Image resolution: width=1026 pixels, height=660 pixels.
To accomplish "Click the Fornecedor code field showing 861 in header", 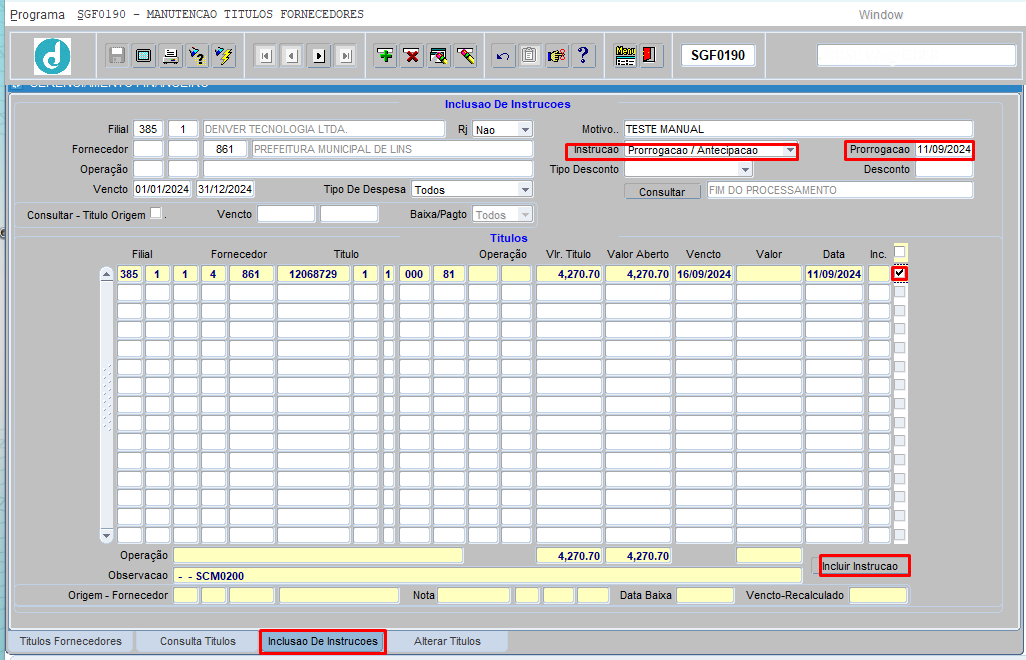I will click(x=224, y=149).
